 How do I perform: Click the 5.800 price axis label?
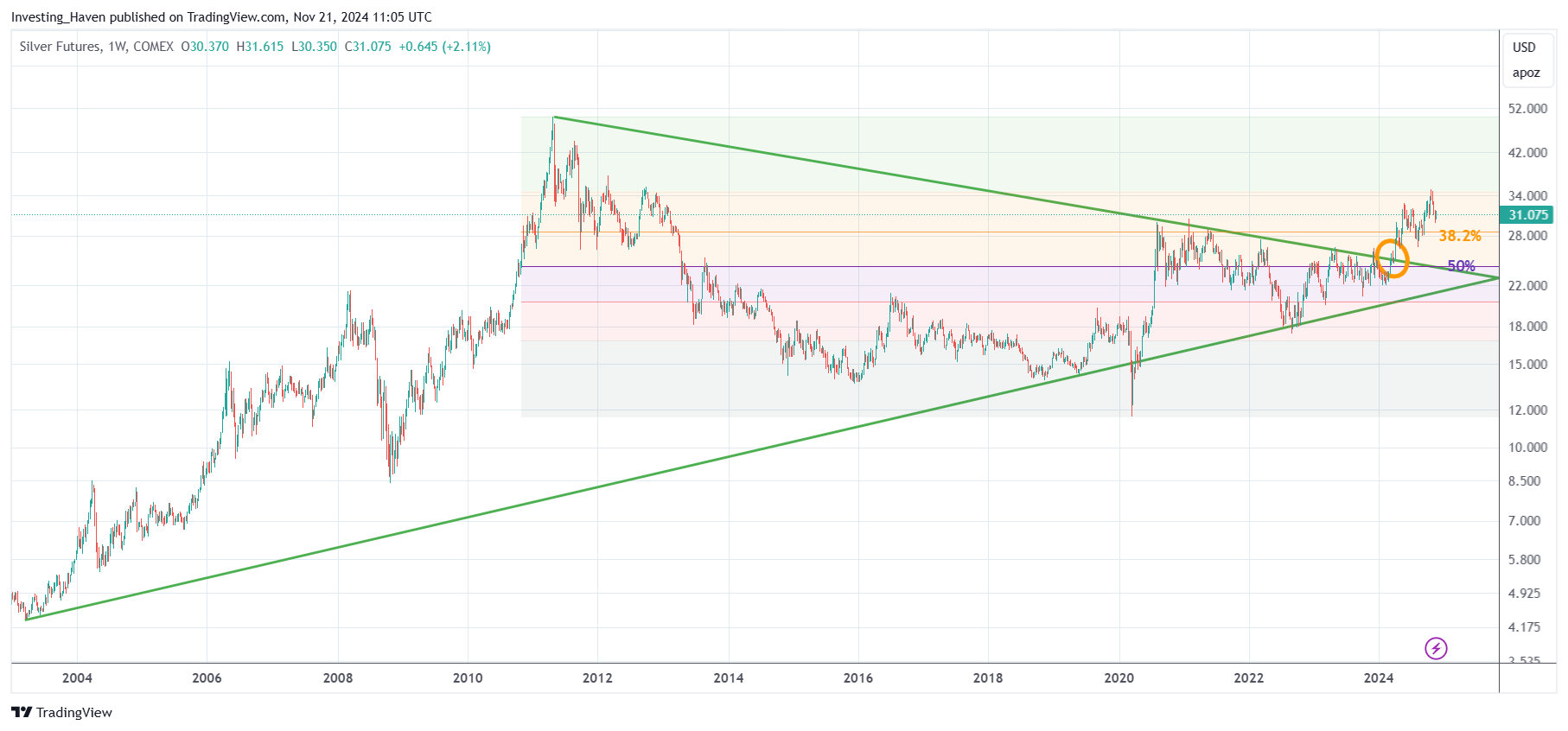pos(1524,560)
